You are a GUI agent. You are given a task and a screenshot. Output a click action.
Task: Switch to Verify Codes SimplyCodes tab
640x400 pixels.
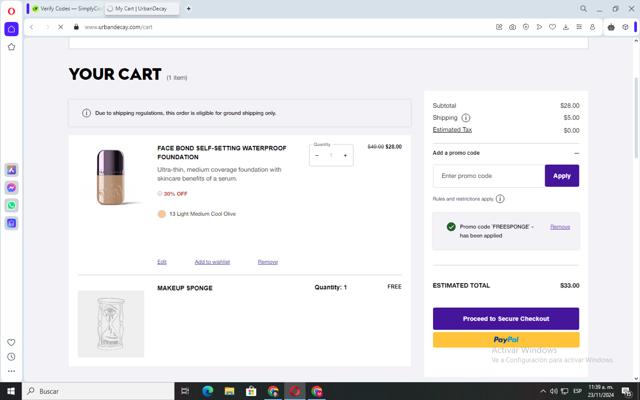[x=66, y=9]
